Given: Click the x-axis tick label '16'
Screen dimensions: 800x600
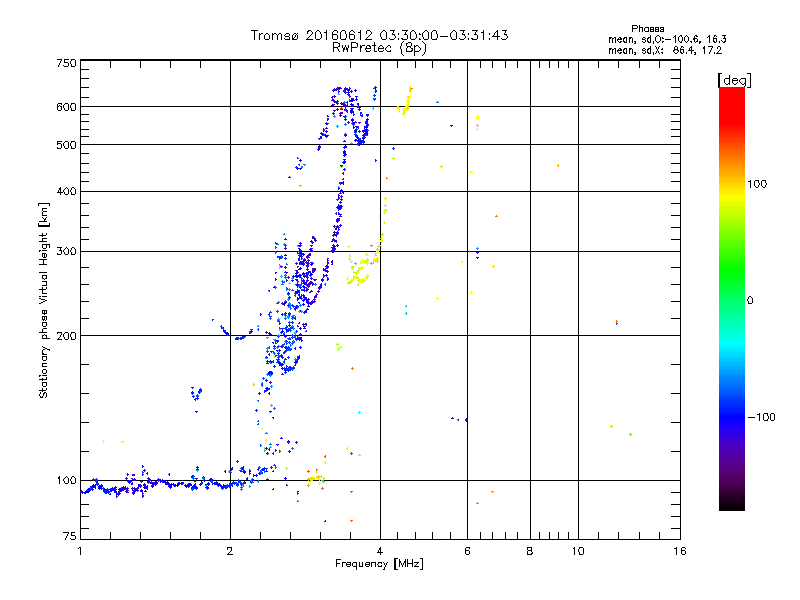Looking at the screenshot, I should click(680, 551).
